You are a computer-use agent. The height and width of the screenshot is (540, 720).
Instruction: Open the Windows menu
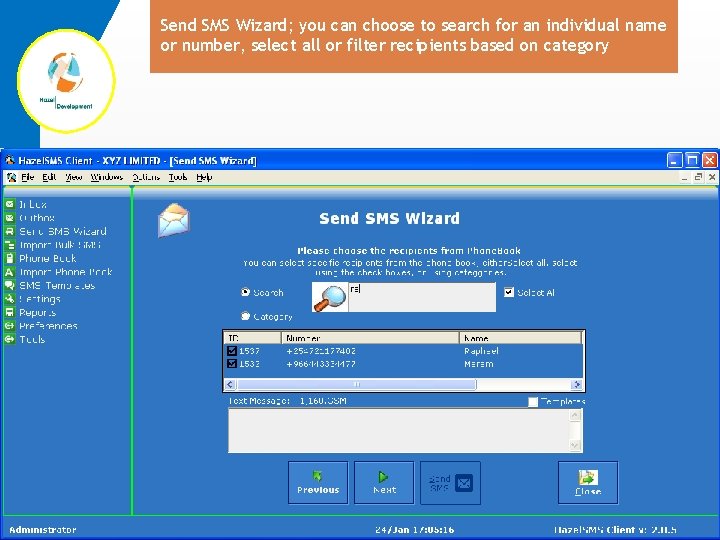tap(107, 177)
